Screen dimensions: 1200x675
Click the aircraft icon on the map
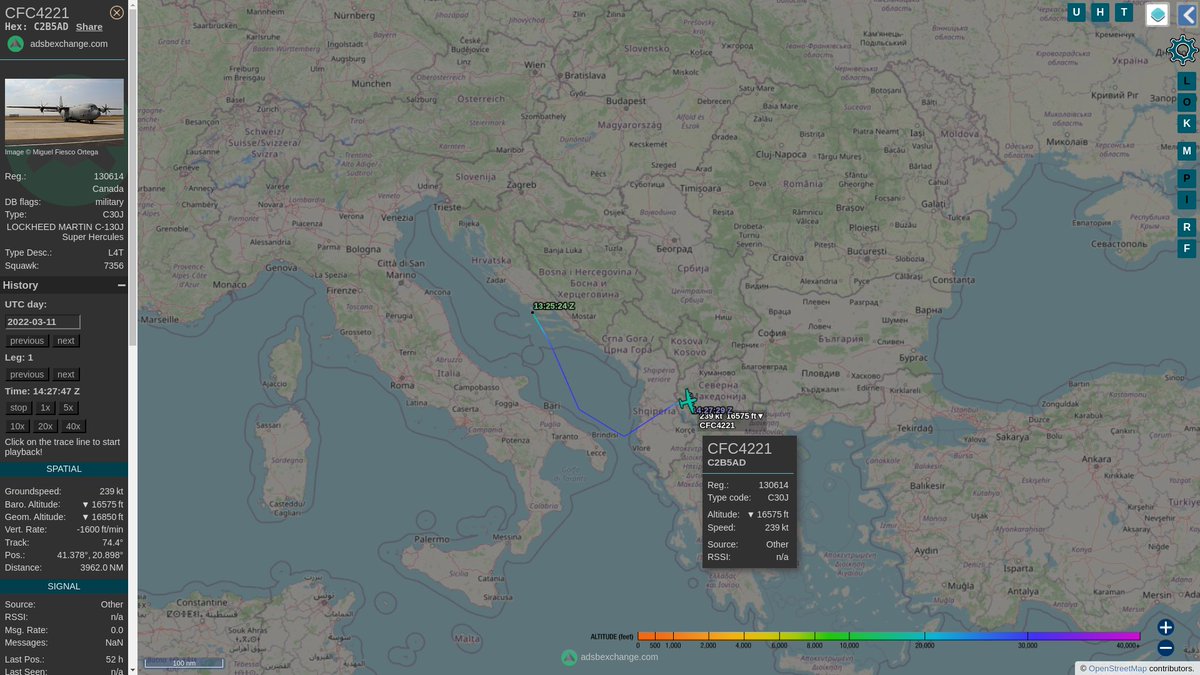click(688, 400)
